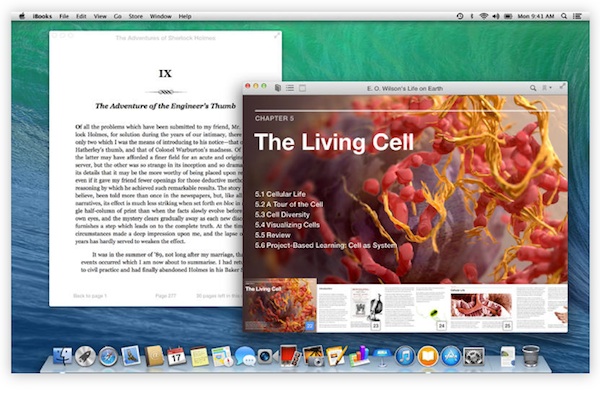Image resolution: width=600 pixels, height=393 pixels.
Task: Open the notes panel icon in book toolbar
Action: 302,88
